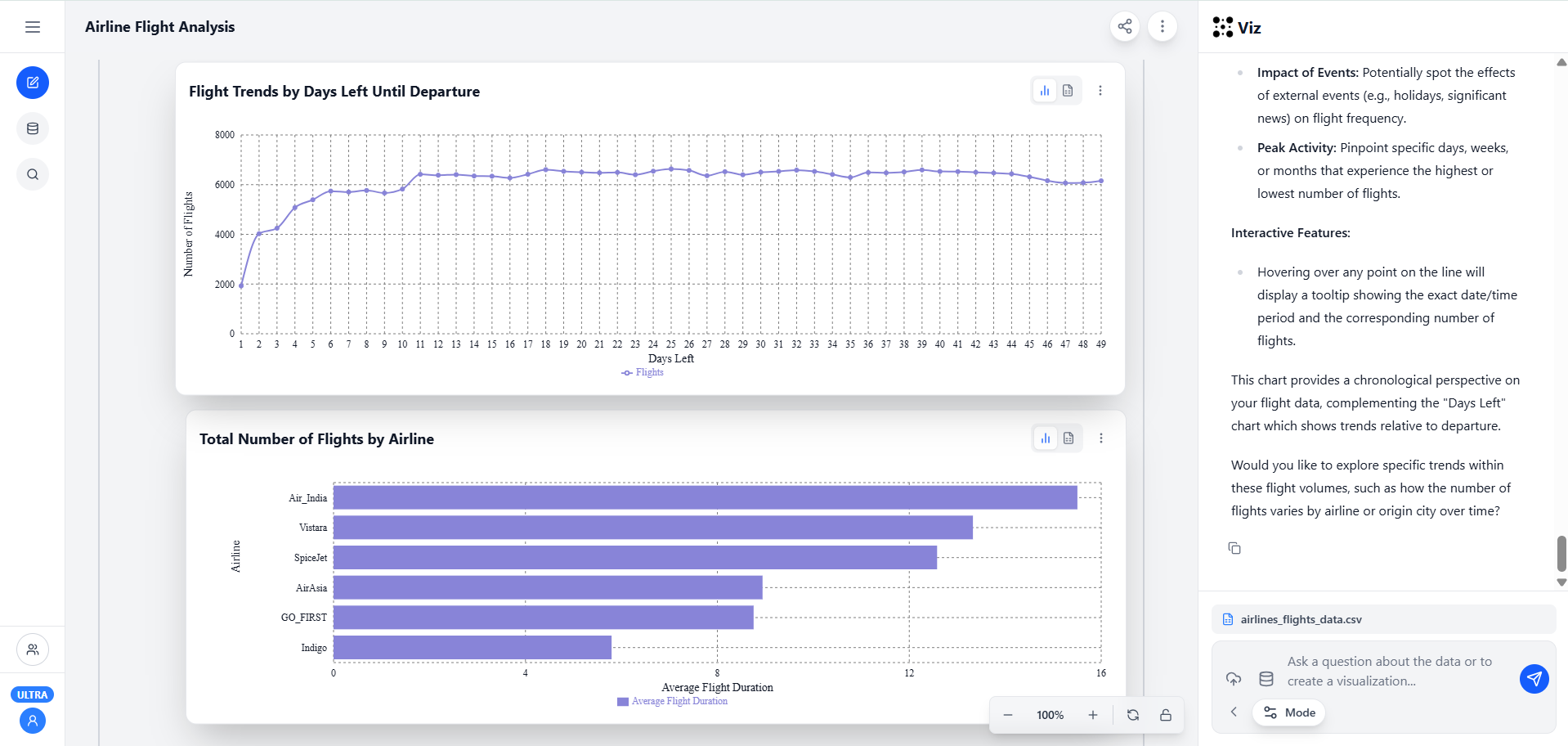The image size is (1568, 746).
Task: Toggle the dashboard lock icon in the zoom bar
Action: pos(1166,715)
